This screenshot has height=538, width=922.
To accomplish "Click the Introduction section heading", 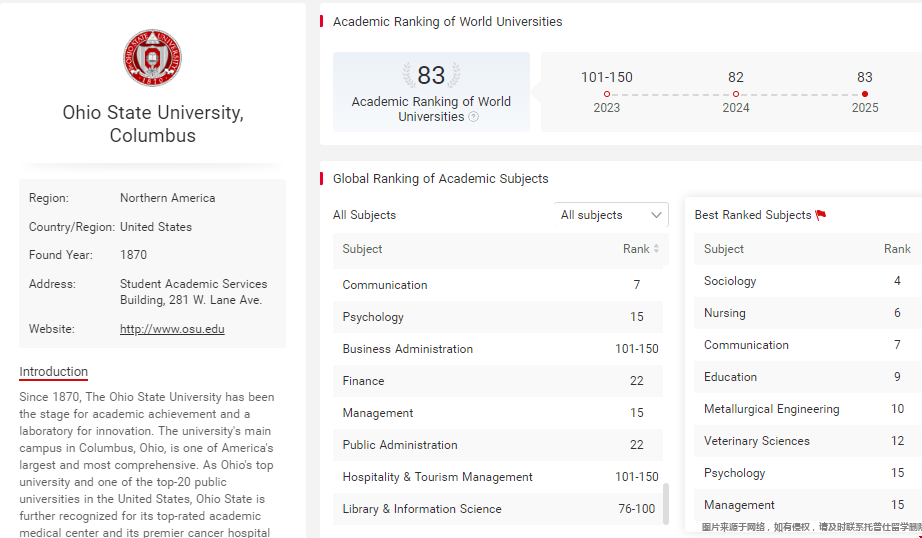I will coord(54,372).
